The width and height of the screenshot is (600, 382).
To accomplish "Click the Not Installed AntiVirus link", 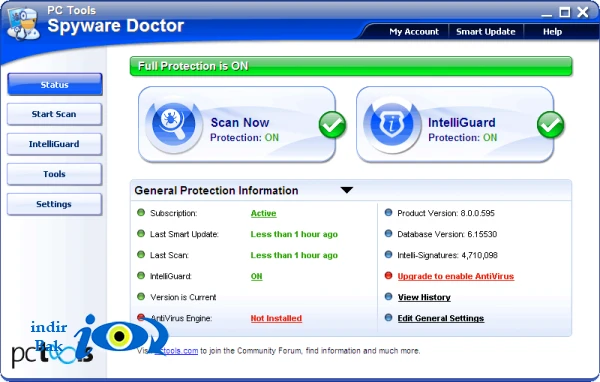I will point(276,318).
